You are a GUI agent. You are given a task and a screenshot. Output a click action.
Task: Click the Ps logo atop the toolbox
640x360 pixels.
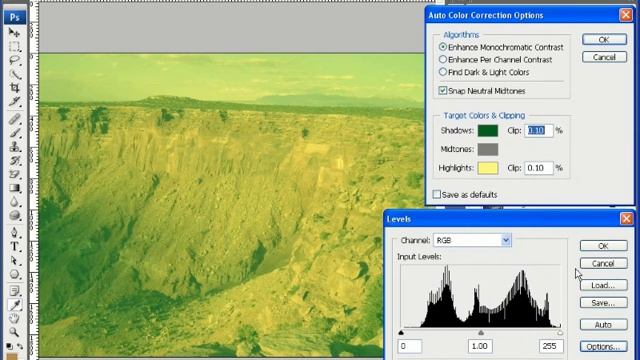15,17
